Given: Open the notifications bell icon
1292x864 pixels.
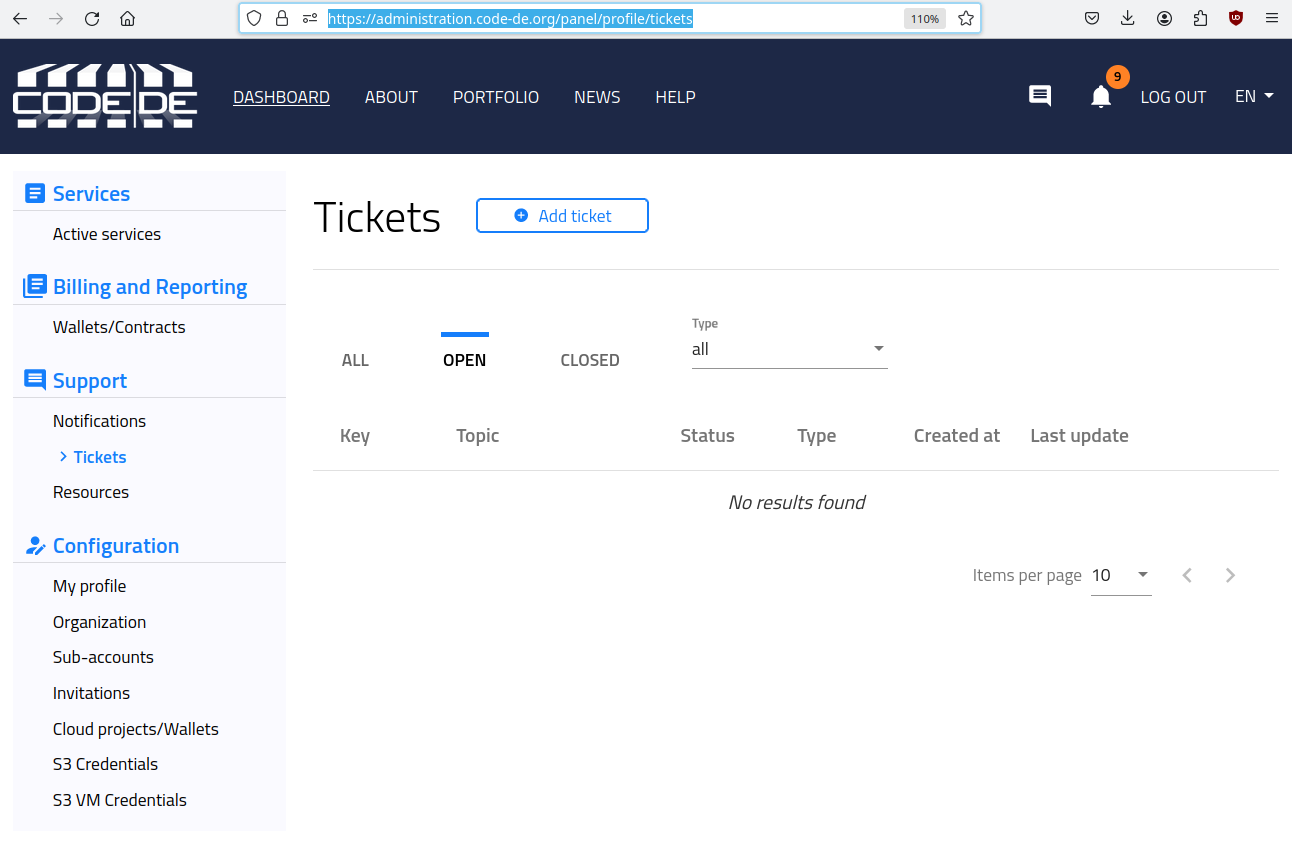Looking at the screenshot, I should (1101, 97).
